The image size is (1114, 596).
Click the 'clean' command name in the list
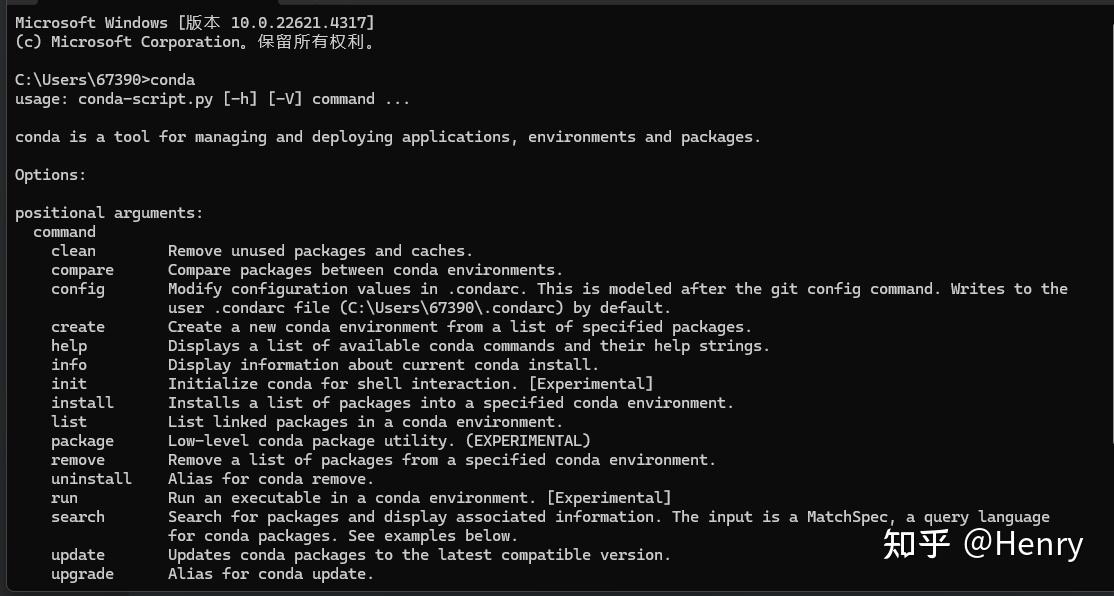click(74, 251)
